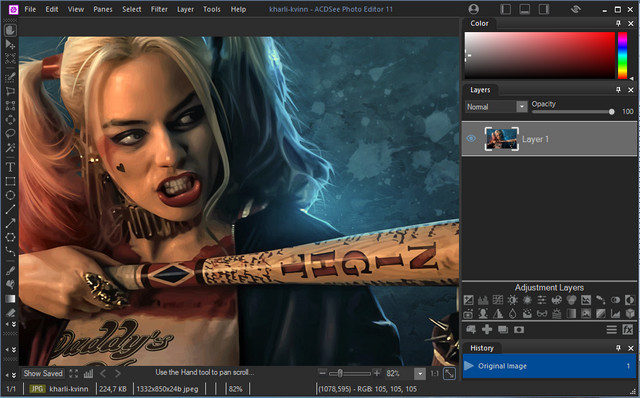Click the zoom slider handle
The width and height of the screenshot is (640, 398).
click(340, 373)
